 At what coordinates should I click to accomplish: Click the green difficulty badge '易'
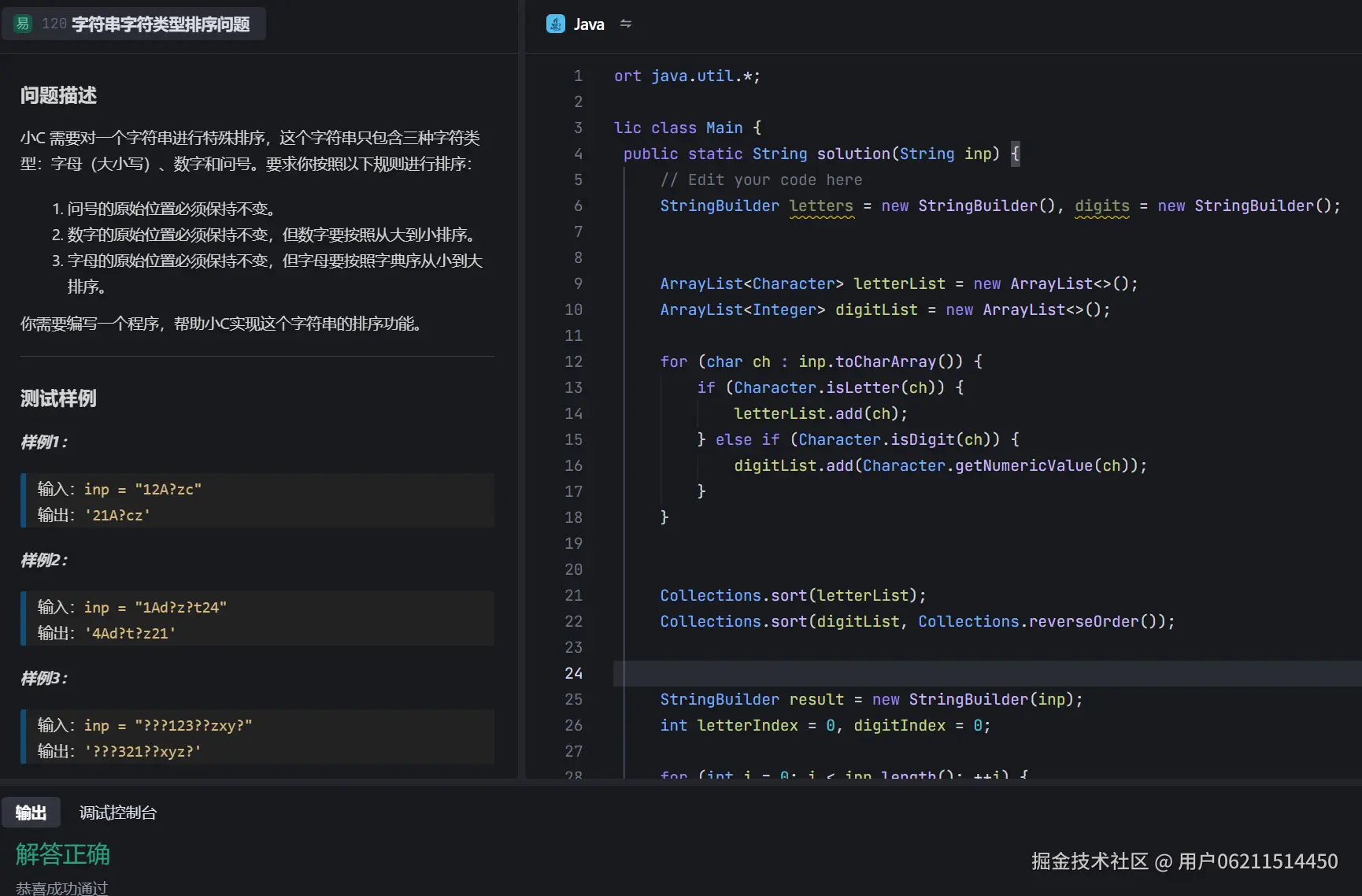tap(22, 24)
